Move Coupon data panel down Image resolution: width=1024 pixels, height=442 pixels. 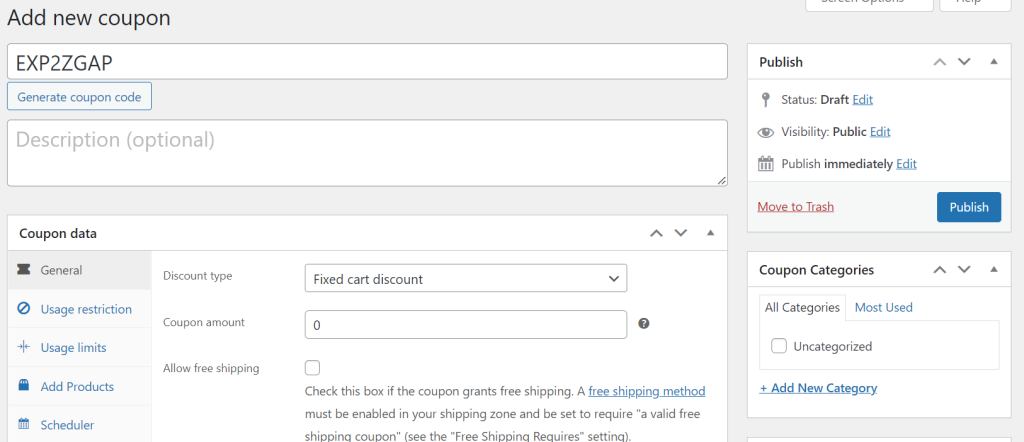click(x=680, y=233)
